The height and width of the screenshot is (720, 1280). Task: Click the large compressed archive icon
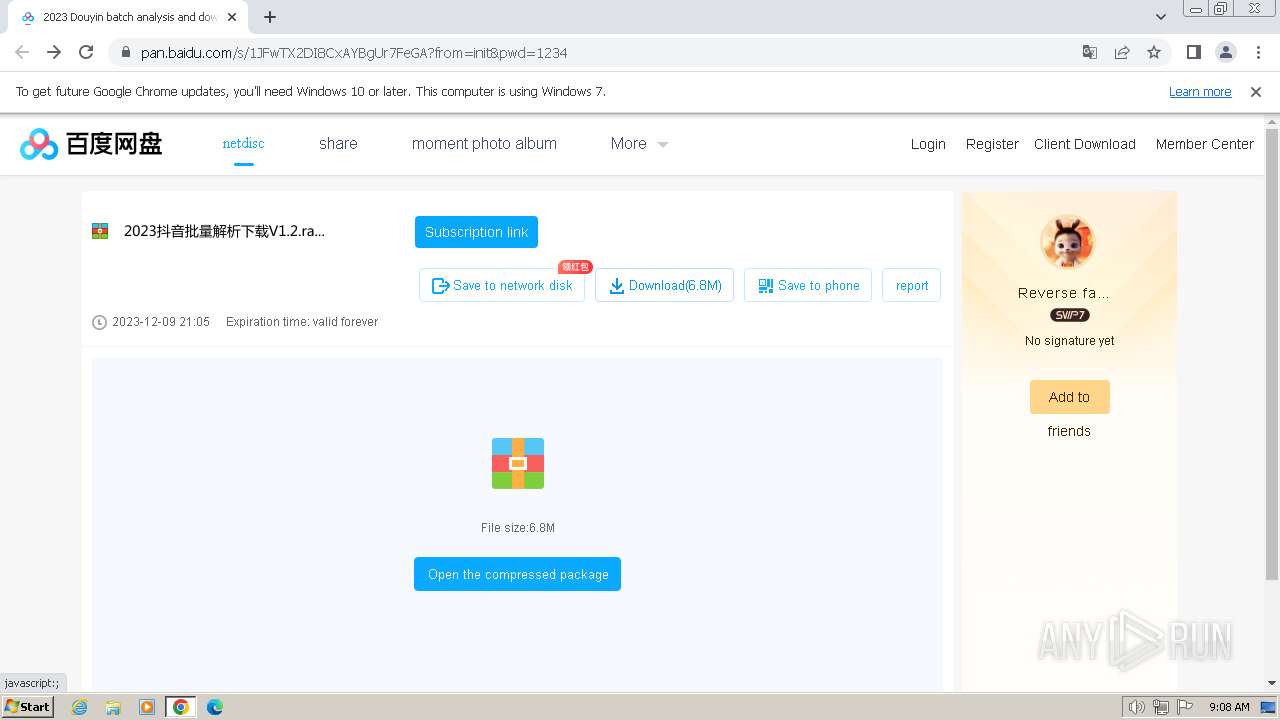pyautogui.click(x=518, y=463)
